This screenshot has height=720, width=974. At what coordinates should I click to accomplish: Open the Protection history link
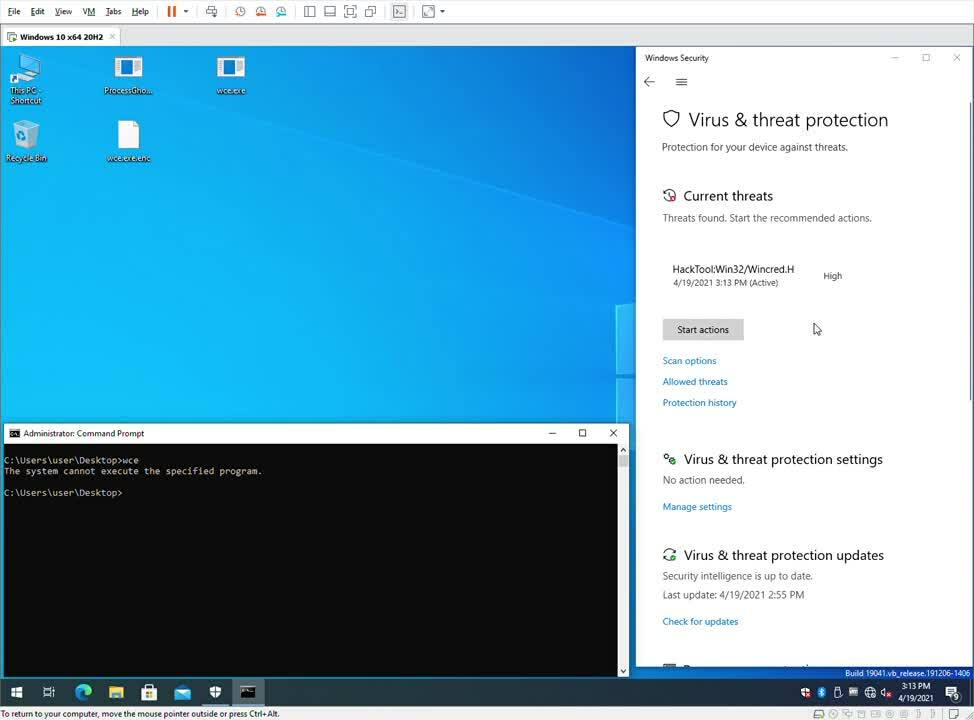click(x=699, y=403)
